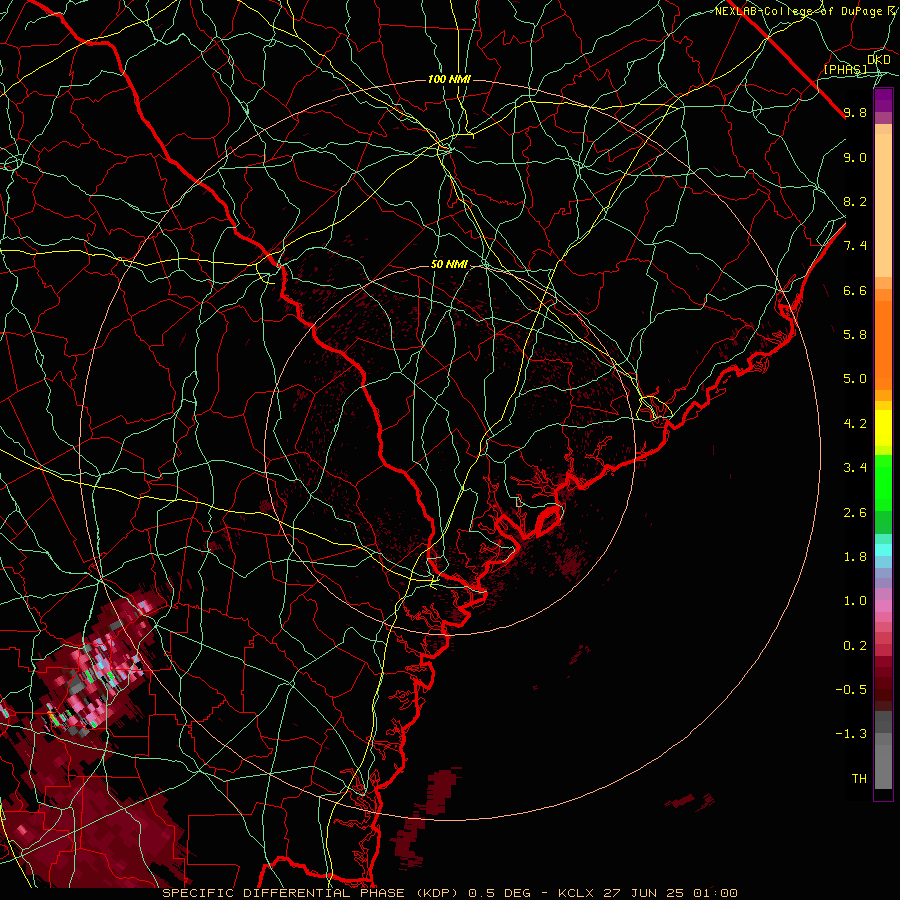Click the 50 NMI range ring label

coord(449,265)
